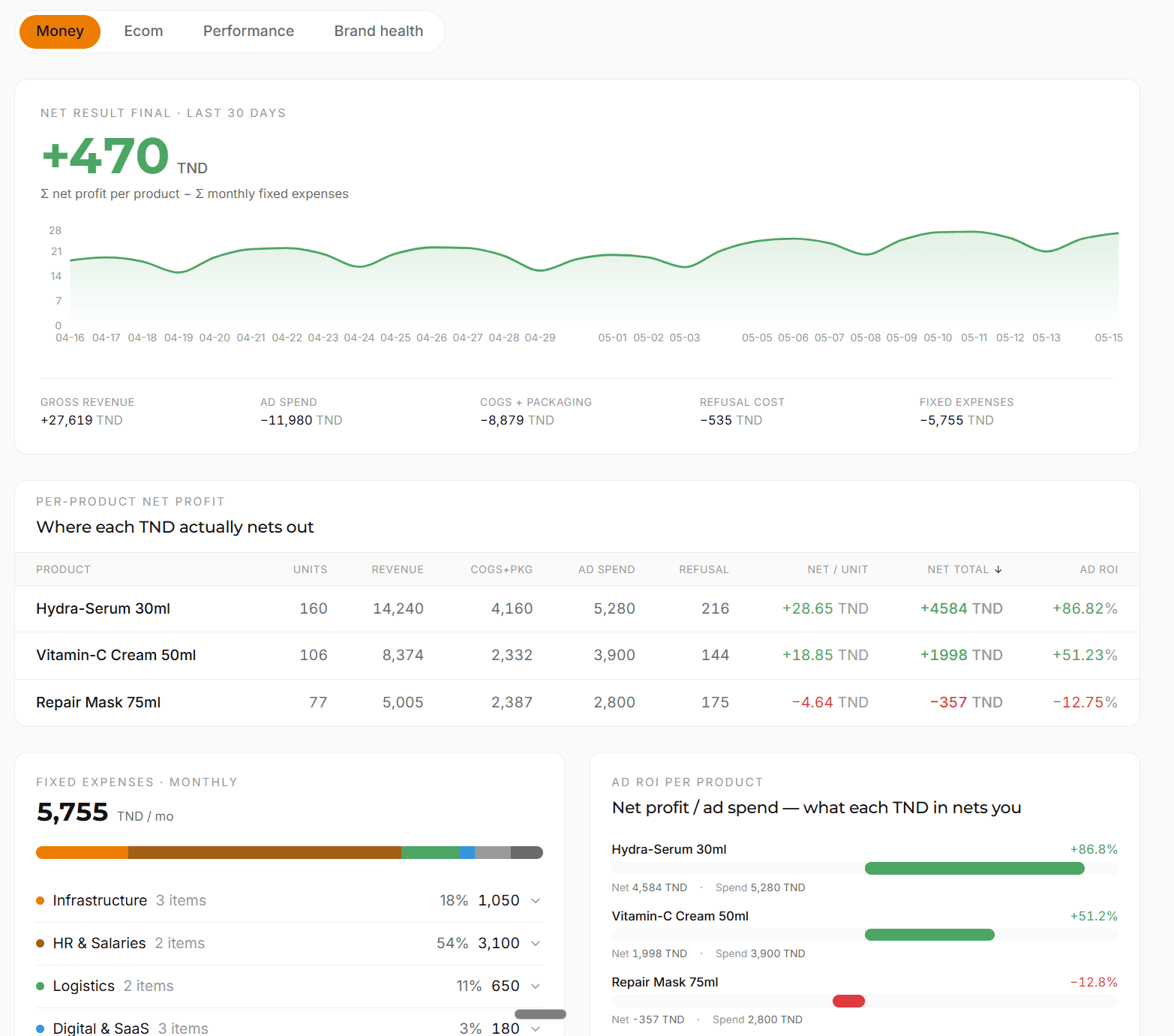The width and height of the screenshot is (1174, 1036).
Task: Click the 04-16 date on chart axis
Action: 70,338
